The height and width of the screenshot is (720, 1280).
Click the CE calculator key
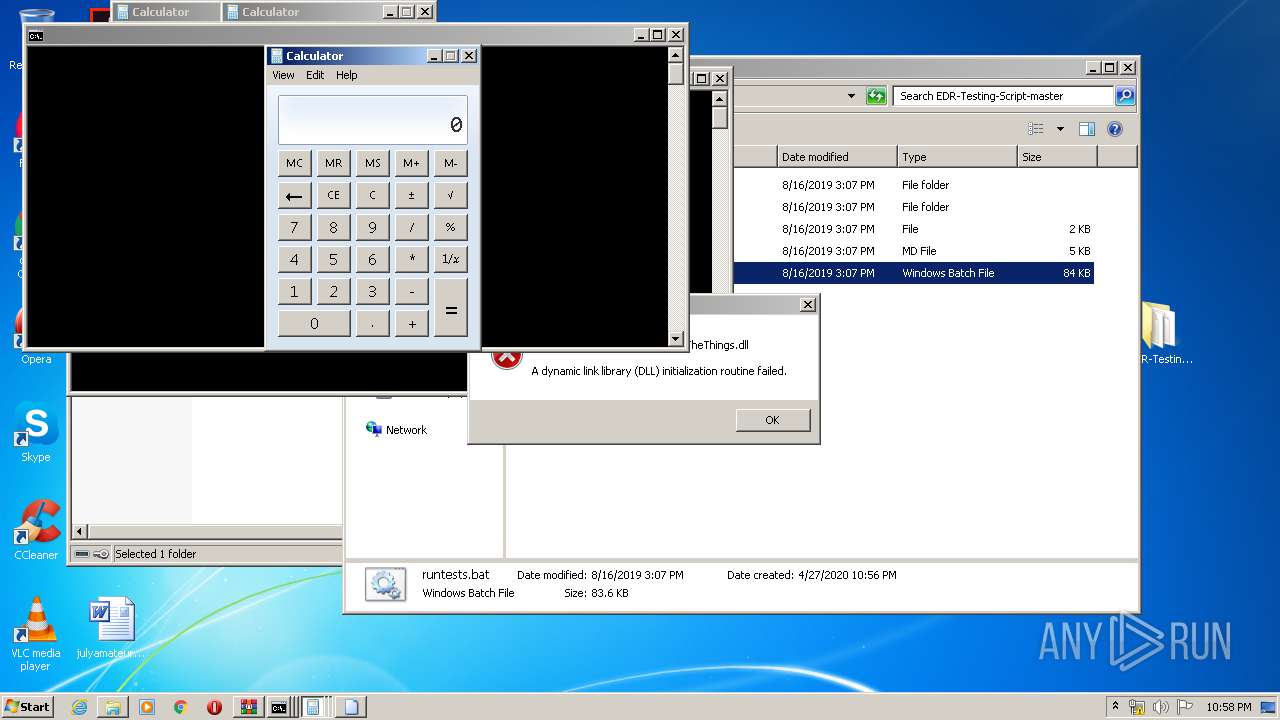tap(333, 195)
